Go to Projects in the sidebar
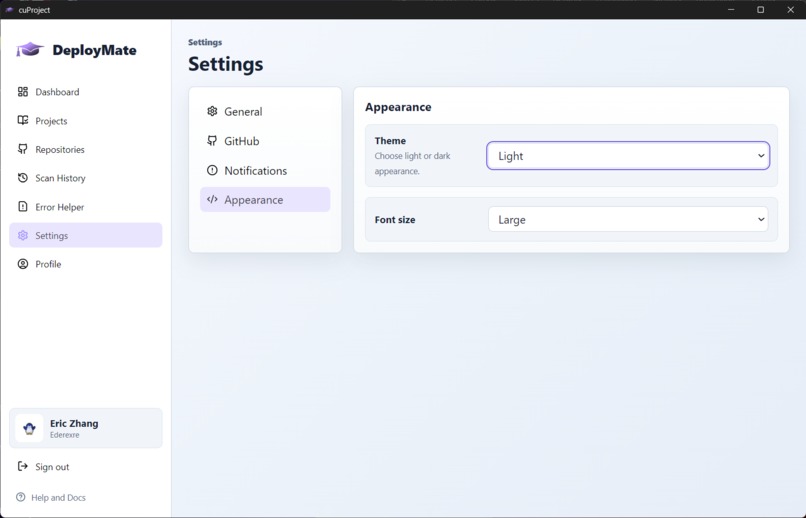This screenshot has width=806, height=518. tap(86, 121)
